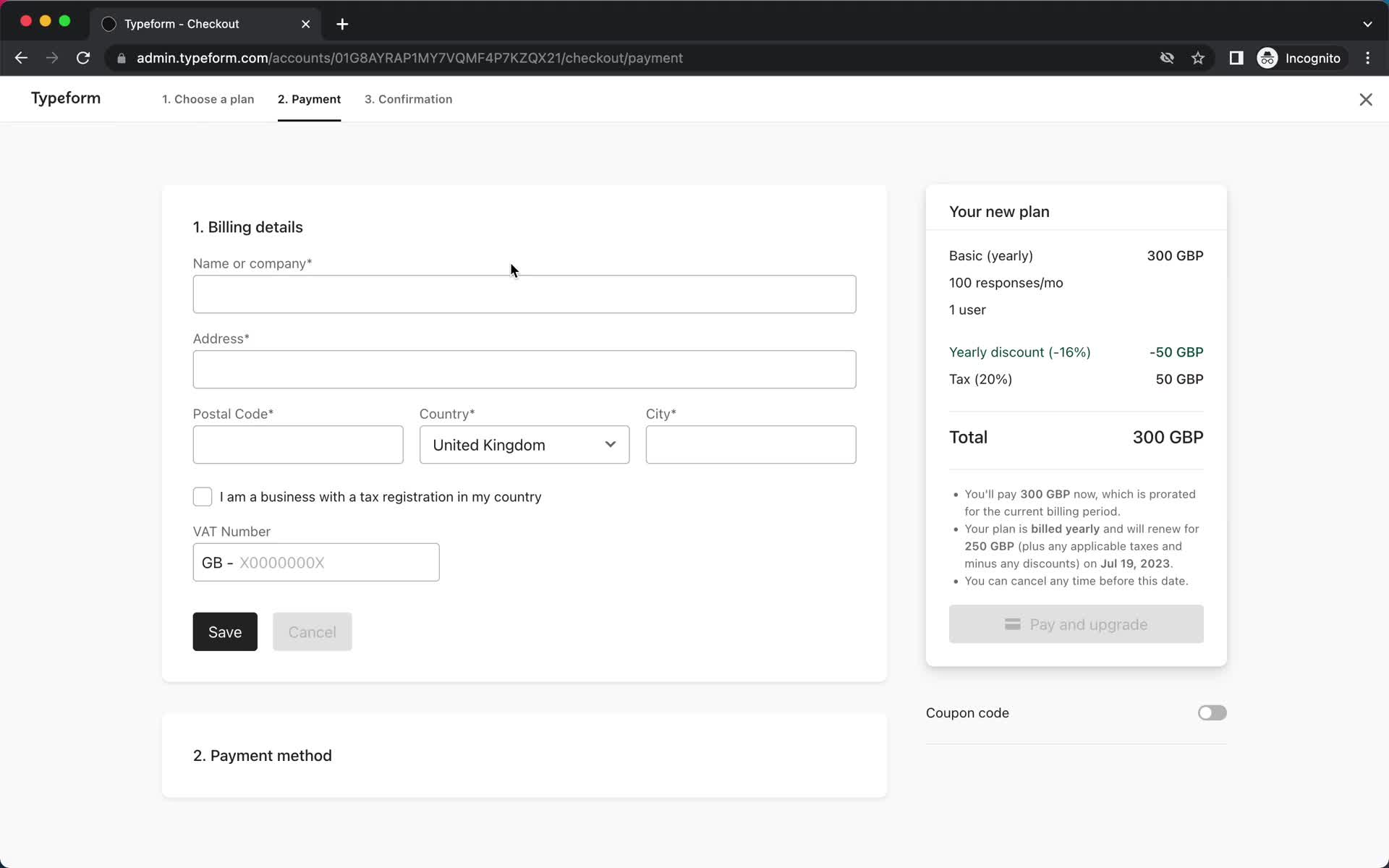This screenshot has height=868, width=1389.
Task: Click the Cancel billing form button
Action: (x=312, y=632)
